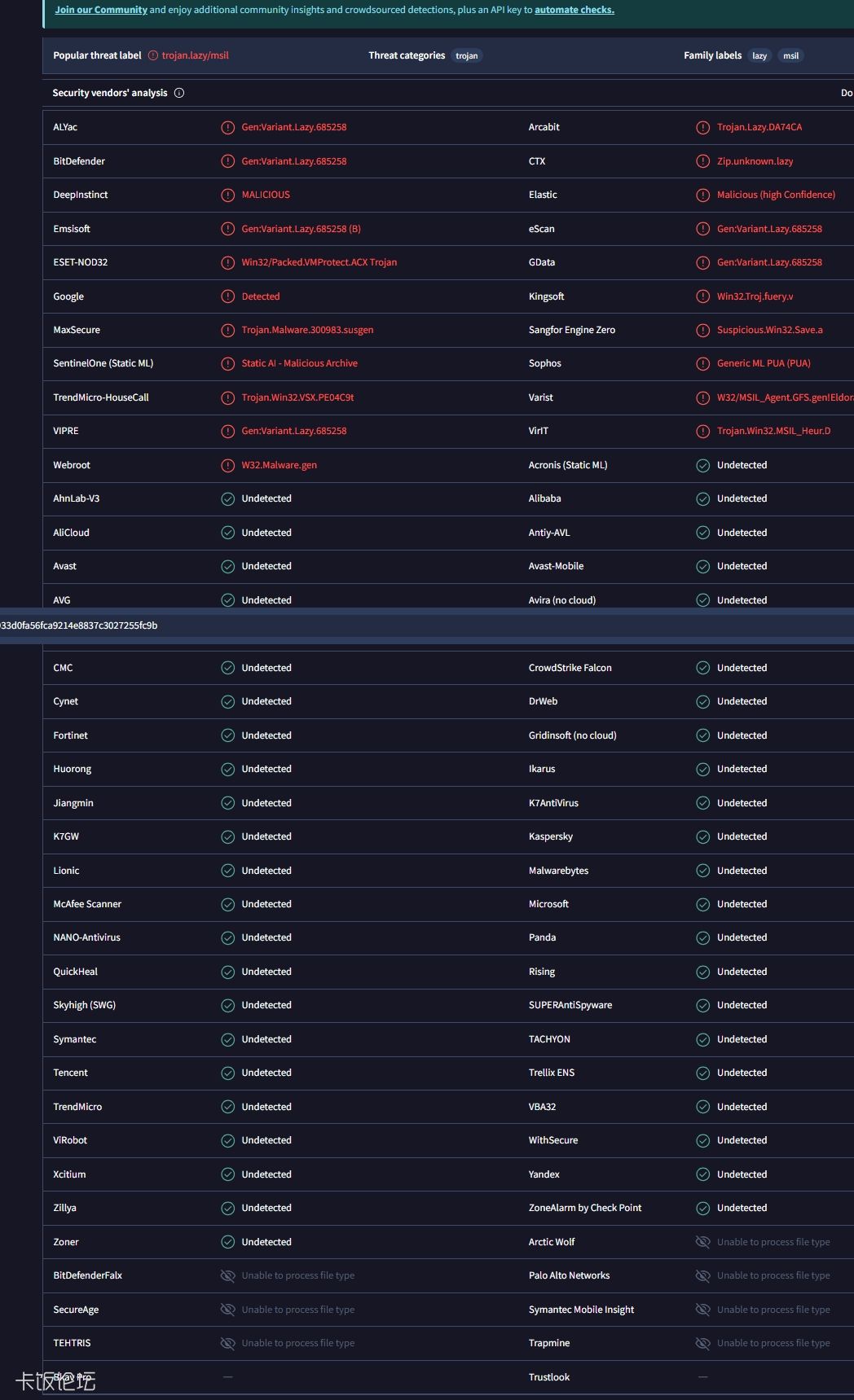This screenshot has width=854, height=1400.
Task: Click the undetected check icon for Microsoft
Action: 703,904
